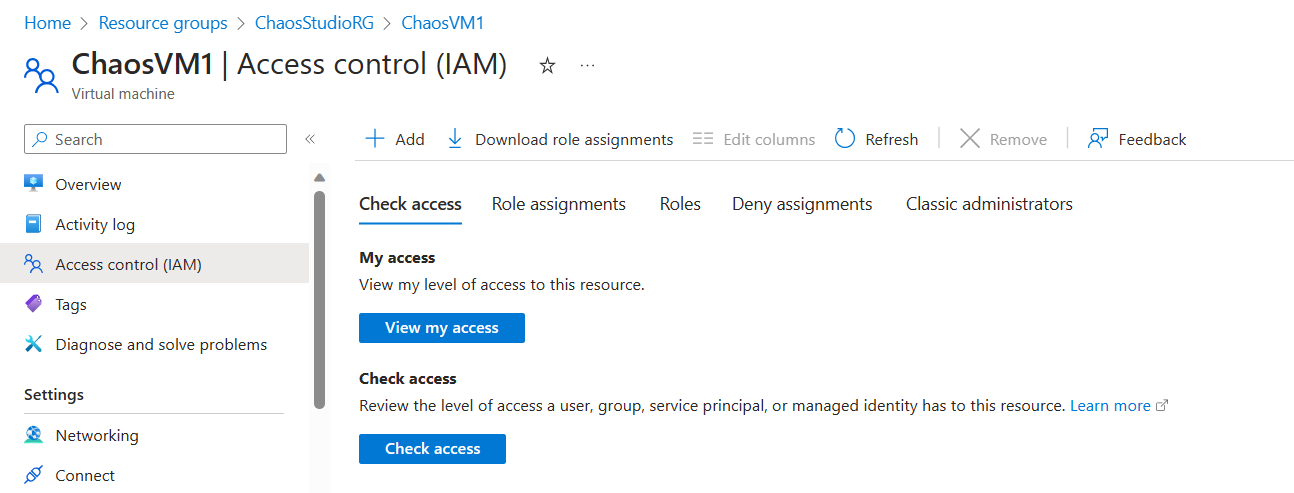This screenshot has width=1294, height=493.
Task: Select Tags in the left navigation
Action: pos(70,304)
